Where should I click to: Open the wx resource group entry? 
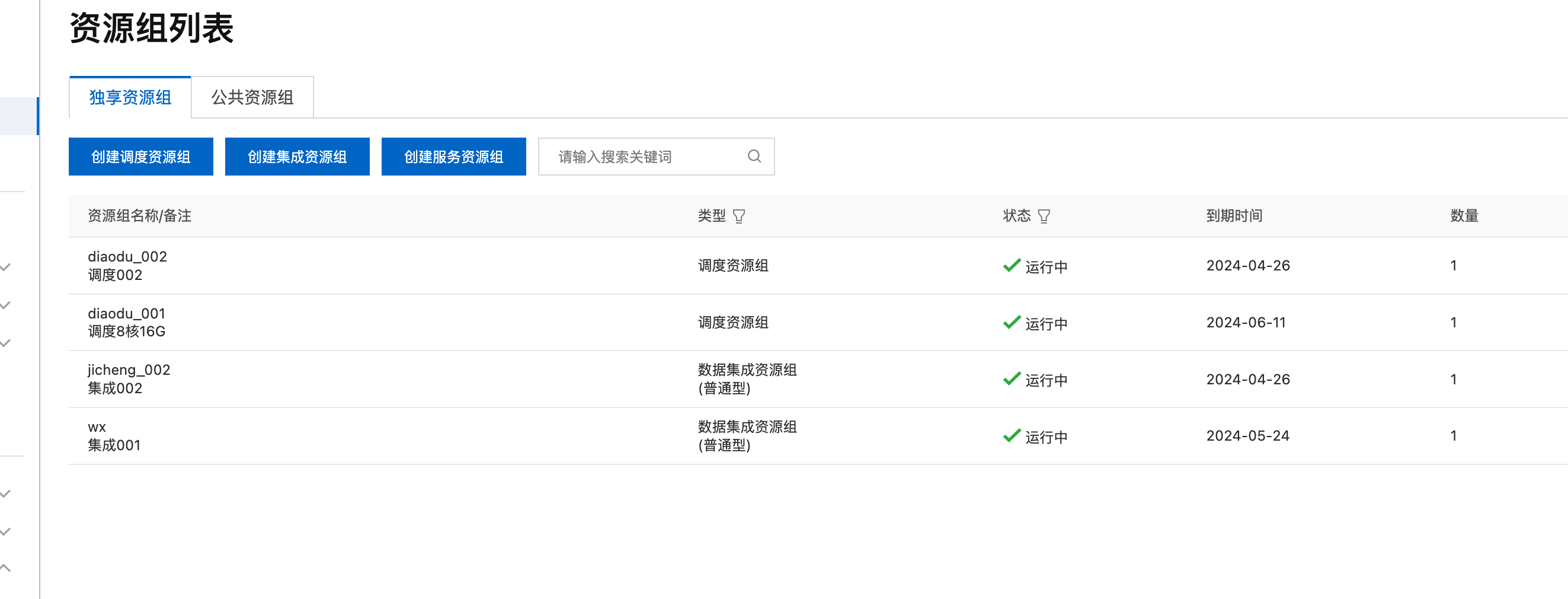pos(97,427)
